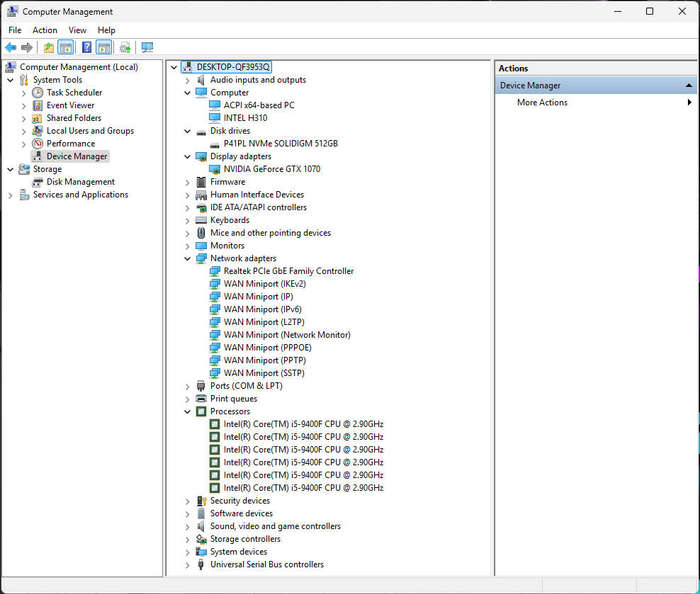Select WAN Miniport (Network Monitor)
The image size is (700, 594).
coord(287,335)
